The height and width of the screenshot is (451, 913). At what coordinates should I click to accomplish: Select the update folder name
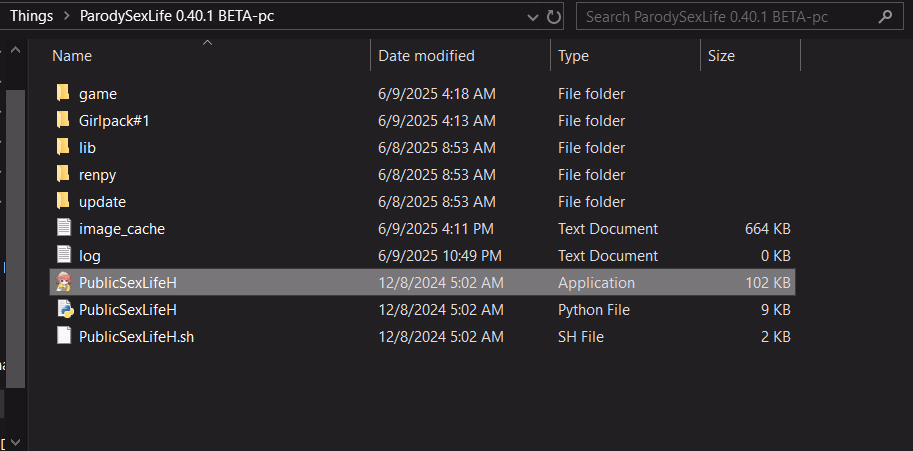tap(102, 201)
